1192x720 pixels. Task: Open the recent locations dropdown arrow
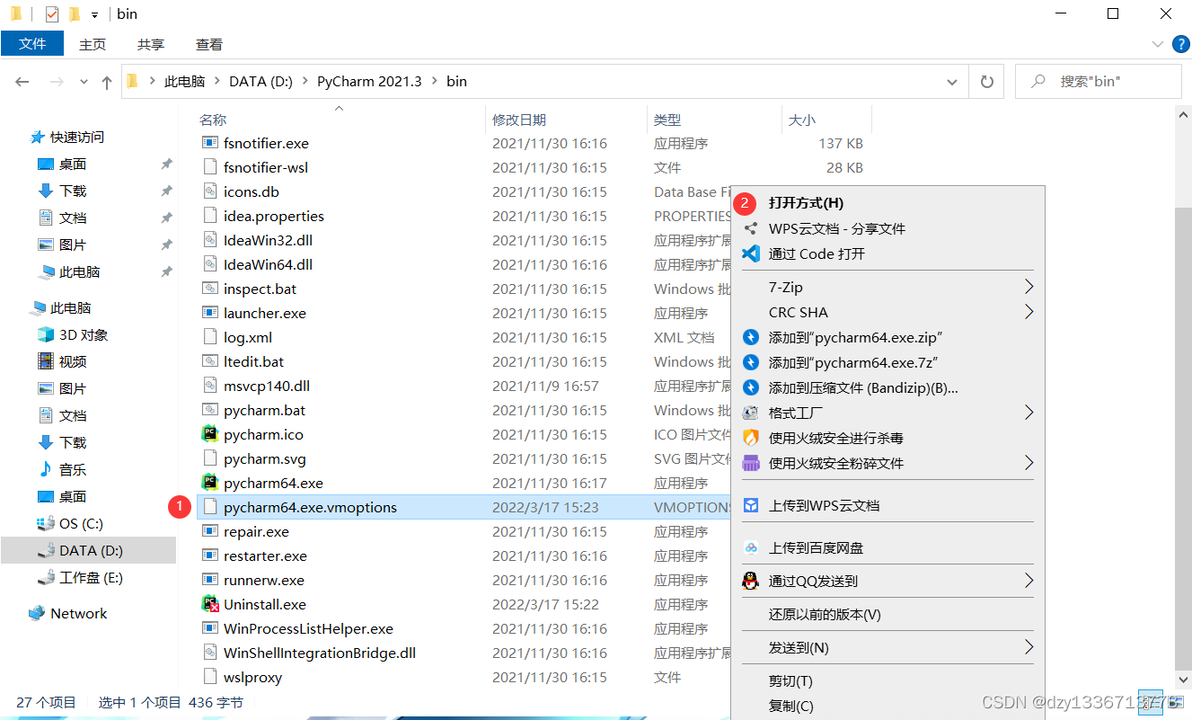(84, 82)
